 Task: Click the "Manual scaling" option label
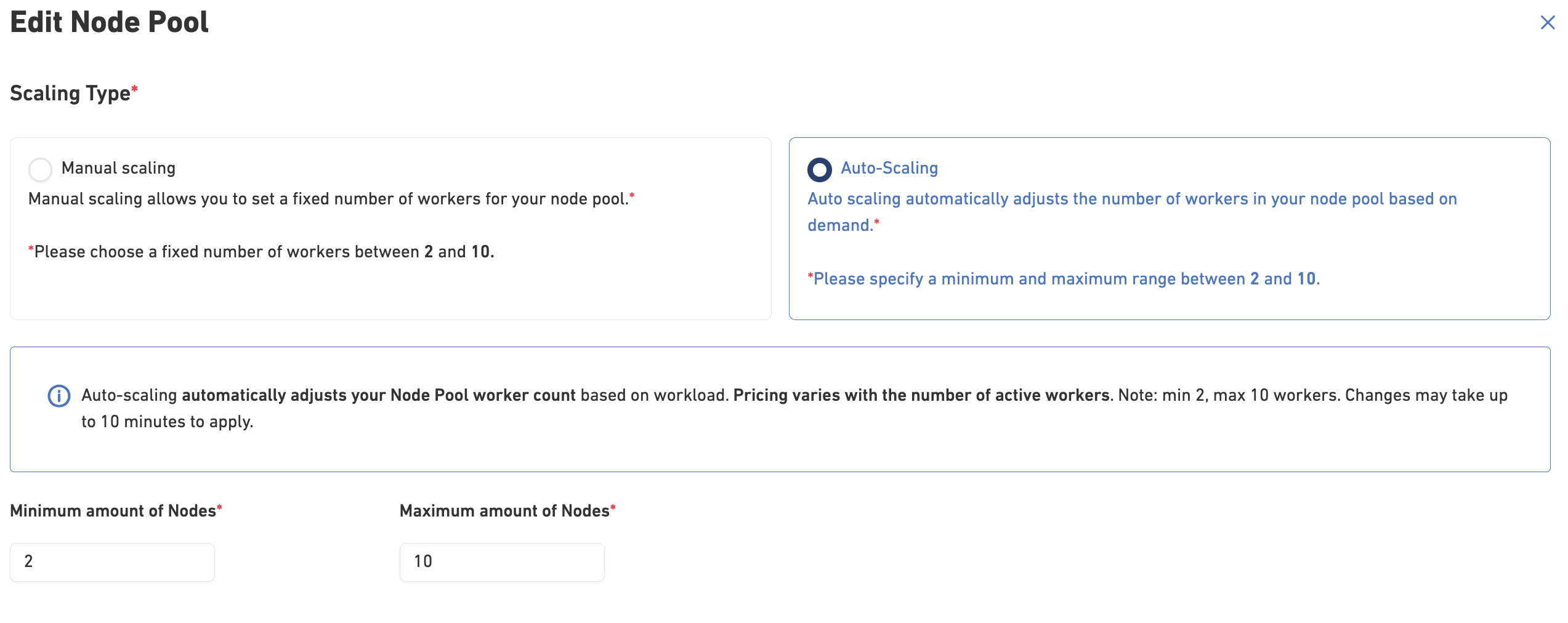pos(118,168)
